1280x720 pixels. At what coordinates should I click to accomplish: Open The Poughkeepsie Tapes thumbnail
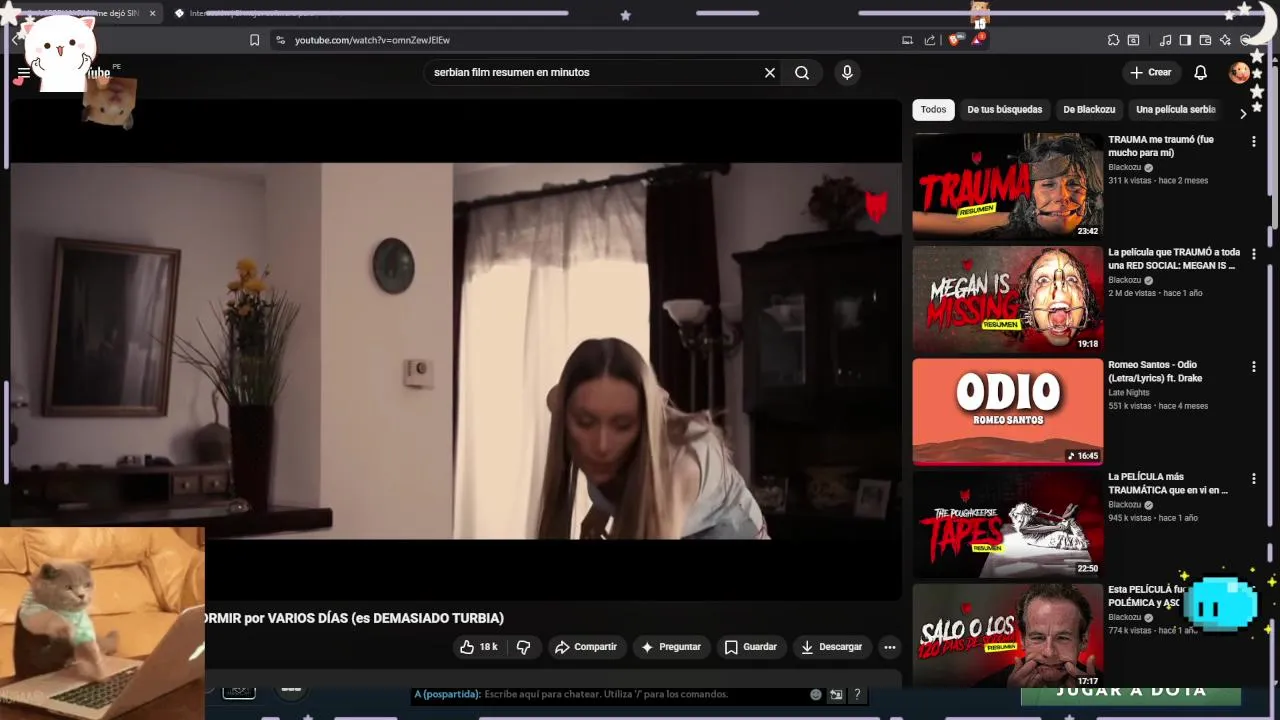tap(1007, 524)
